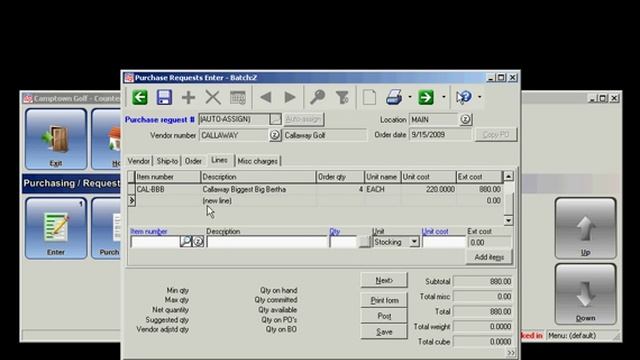Click the Qty entry field
Viewport: 640px width, 360px height.
(x=343, y=242)
